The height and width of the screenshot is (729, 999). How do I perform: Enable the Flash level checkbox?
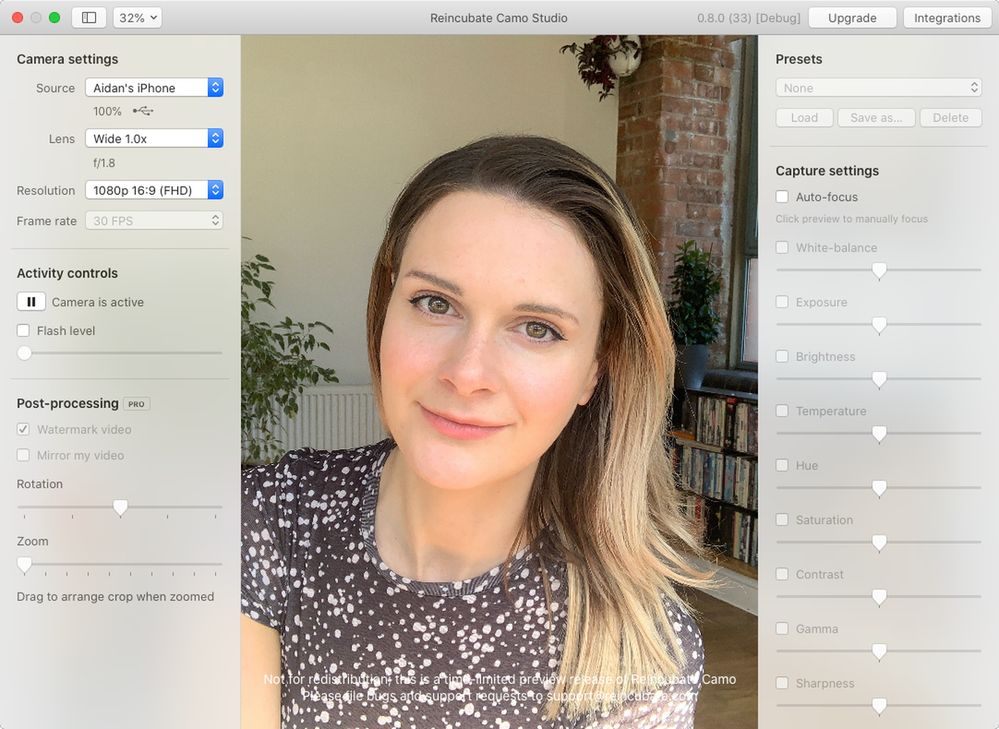click(24, 331)
